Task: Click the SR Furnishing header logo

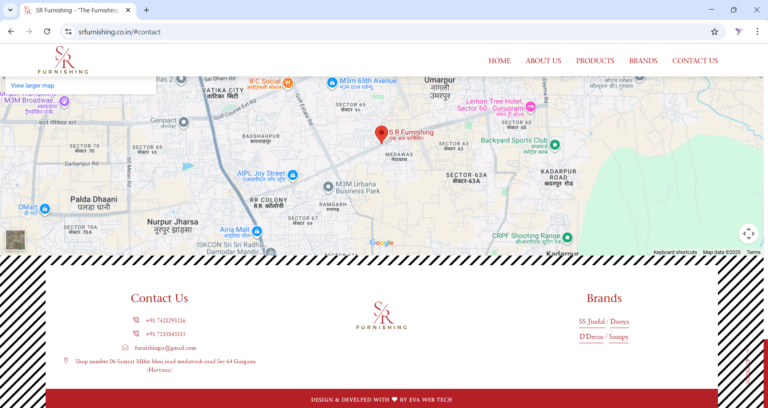Action: coord(63,60)
